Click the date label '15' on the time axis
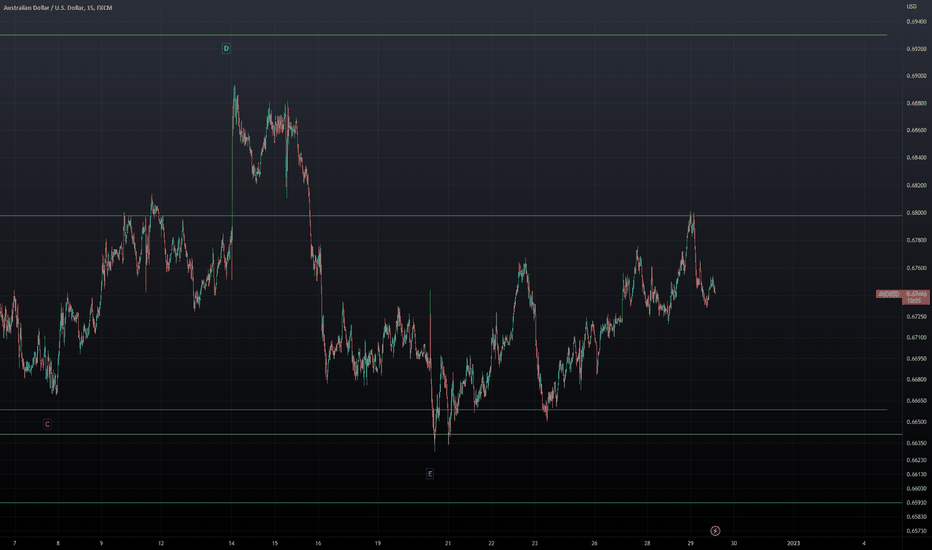Image resolution: width=932 pixels, height=550 pixels. tap(275, 543)
